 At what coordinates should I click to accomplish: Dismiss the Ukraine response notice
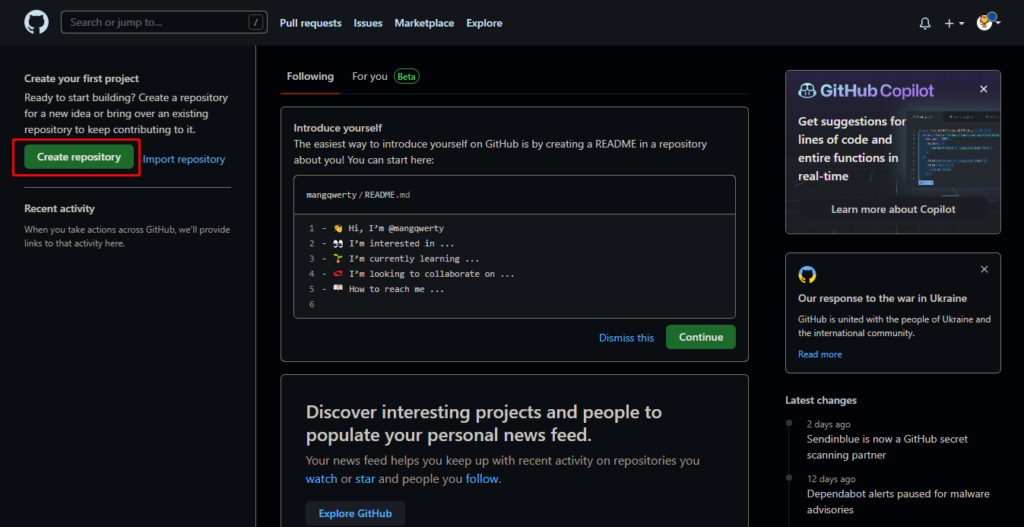[x=983, y=270]
